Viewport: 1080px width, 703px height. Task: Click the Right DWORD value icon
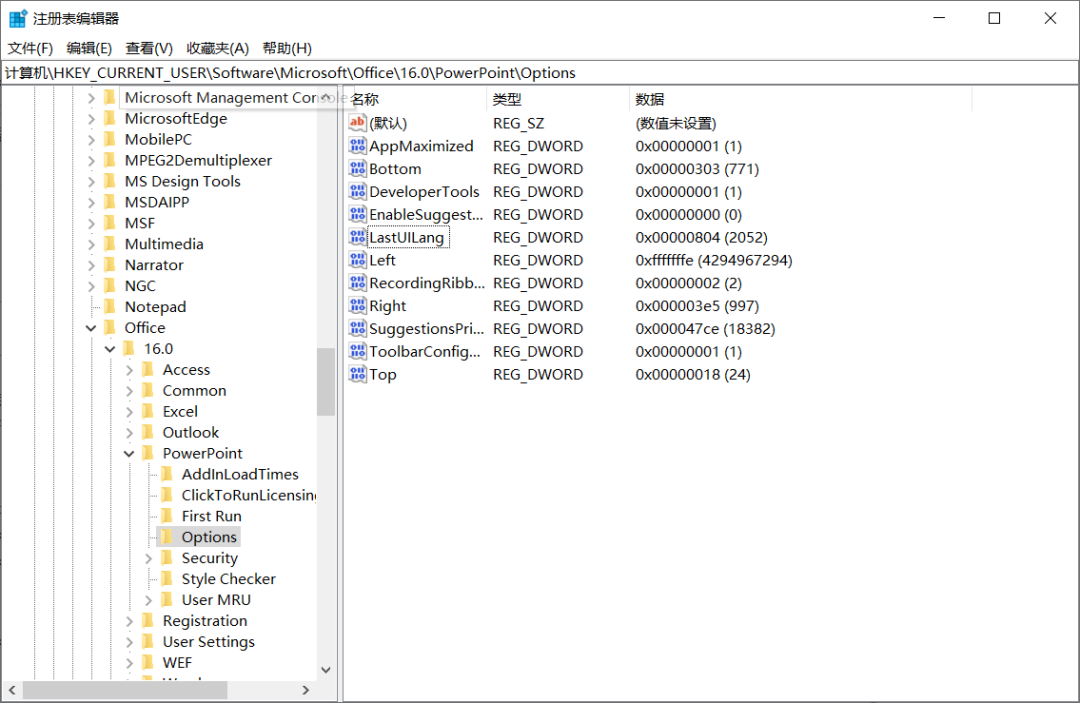point(357,305)
